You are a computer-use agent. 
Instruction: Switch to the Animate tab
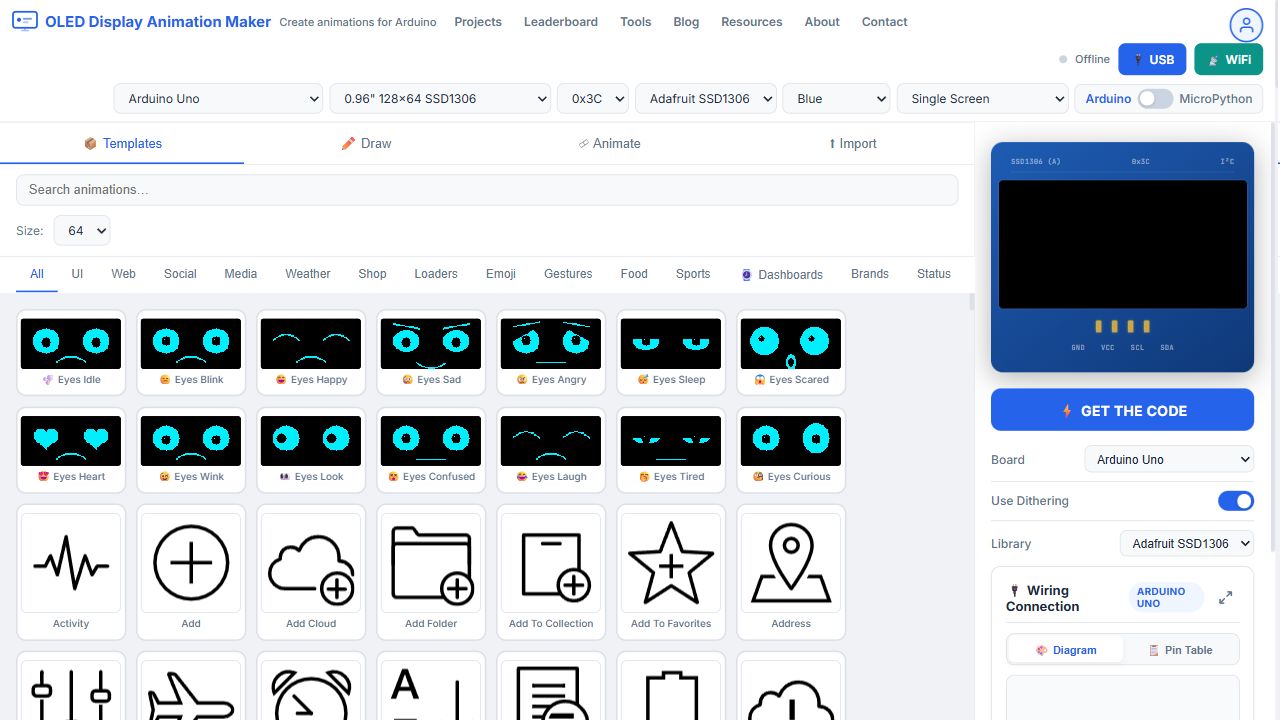pyautogui.click(x=609, y=144)
